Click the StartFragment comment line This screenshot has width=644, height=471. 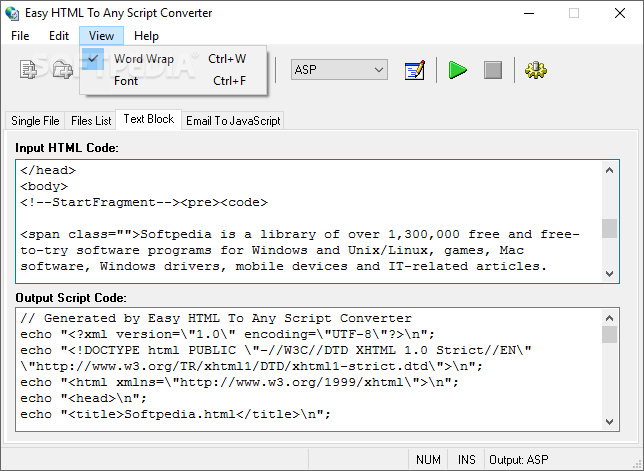144,202
